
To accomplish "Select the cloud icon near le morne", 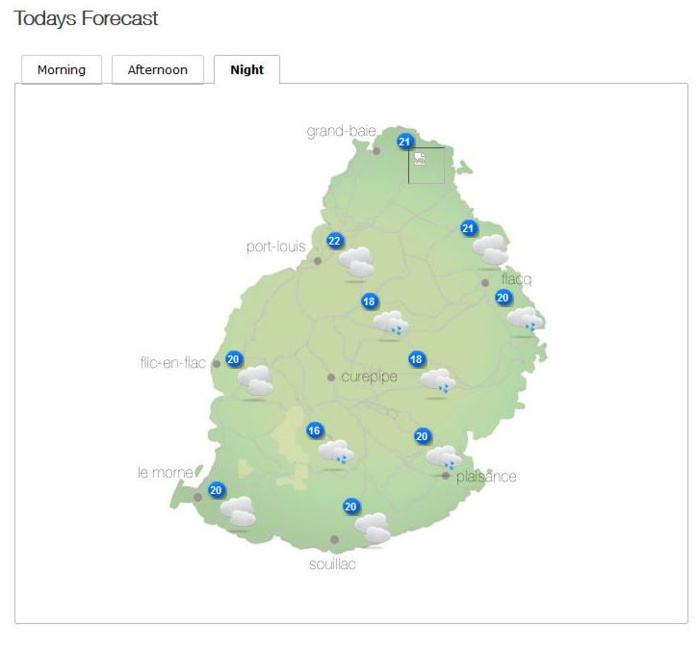I will tap(238, 512).
